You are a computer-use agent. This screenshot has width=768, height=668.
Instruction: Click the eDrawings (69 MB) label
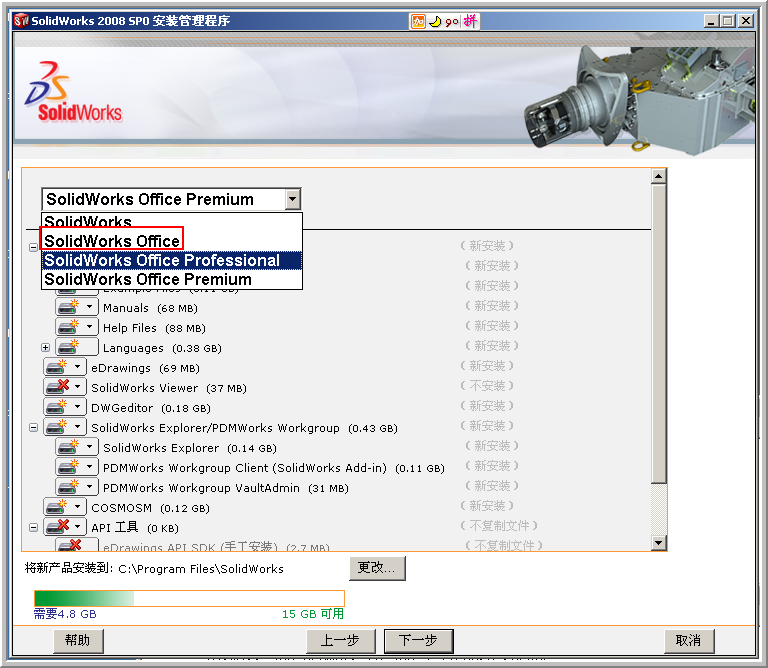pyautogui.click(x=145, y=368)
